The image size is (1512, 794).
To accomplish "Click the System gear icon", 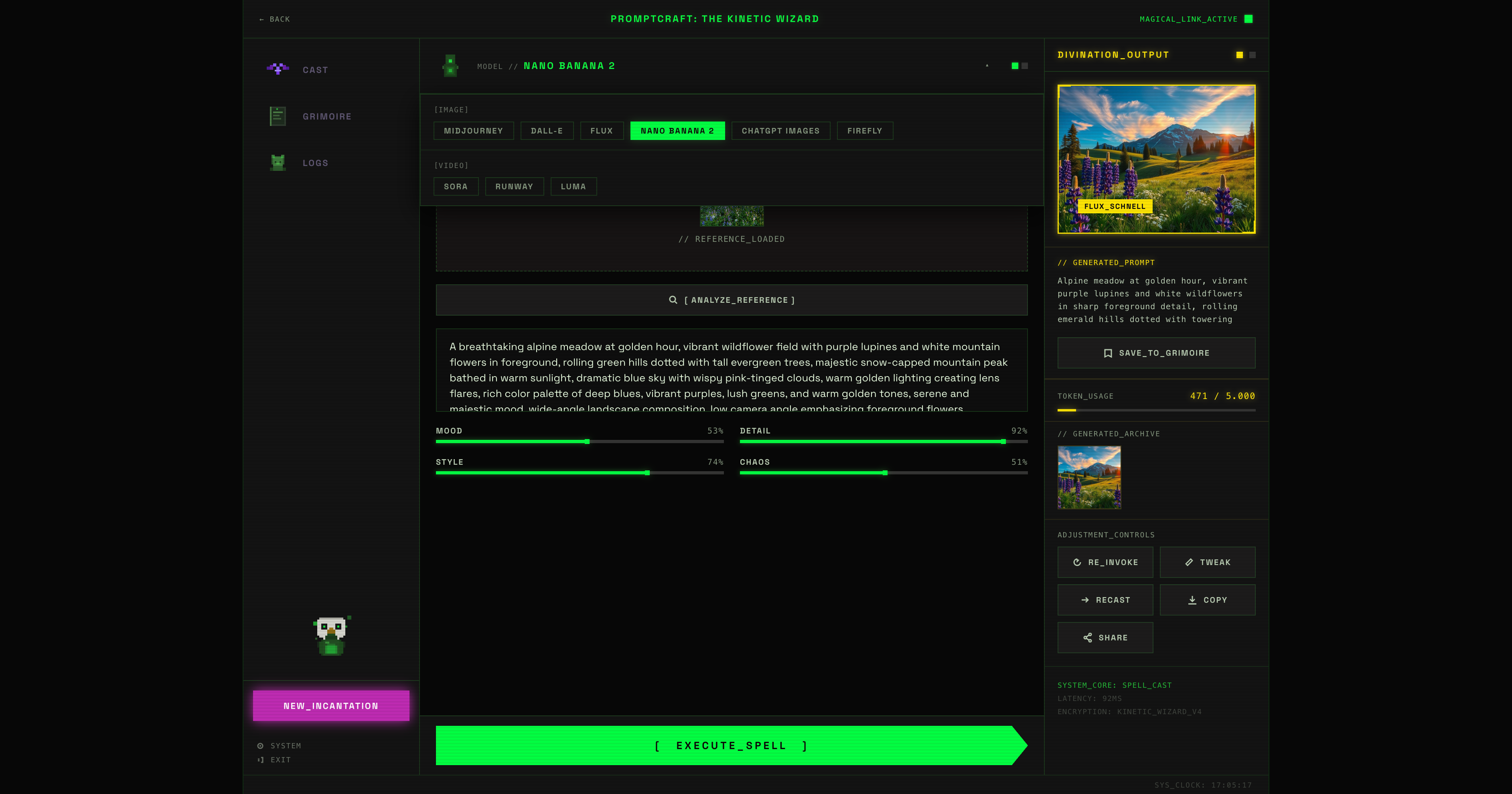I will [x=260, y=746].
